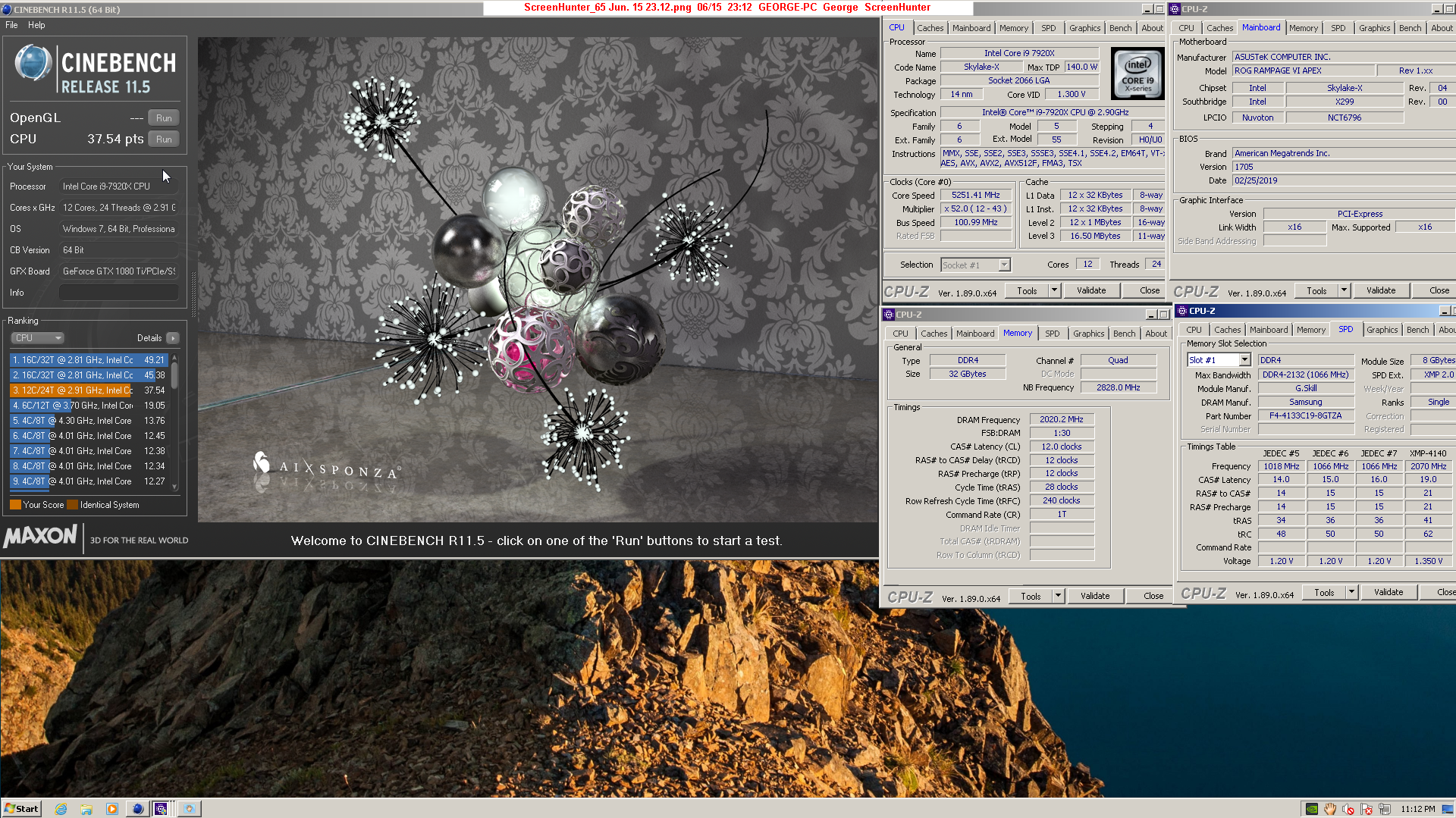
Task: Click the Cinebench title bar icon
Action: (7, 9)
